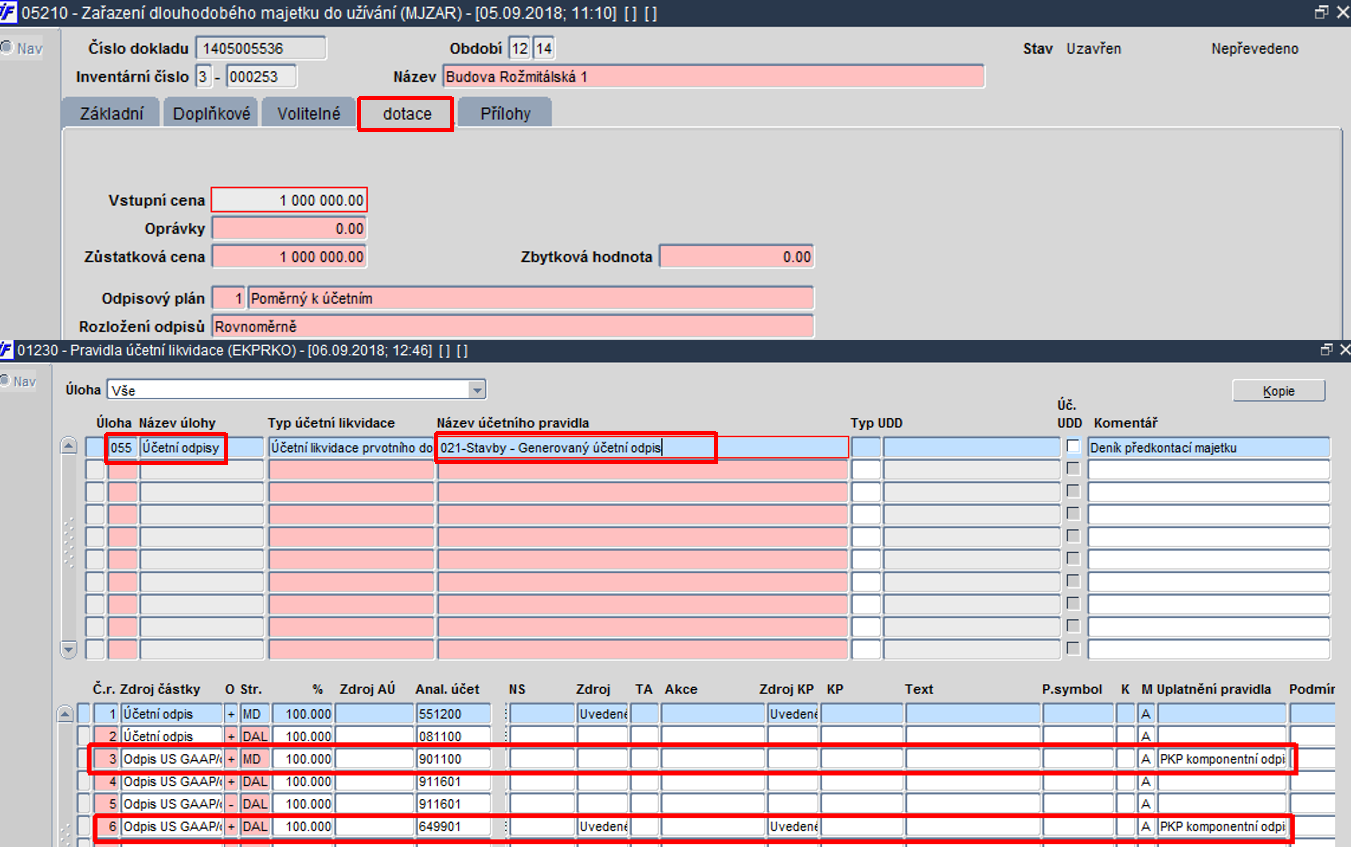Click Zdroj KP cell Uvedené in row 6
The height and width of the screenshot is (847, 1351).
[793, 826]
